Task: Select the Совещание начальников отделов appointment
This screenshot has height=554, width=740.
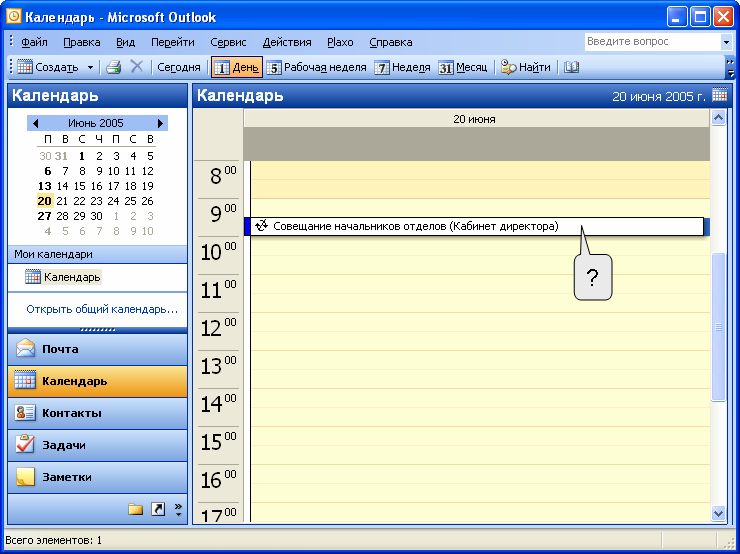Action: [476, 227]
